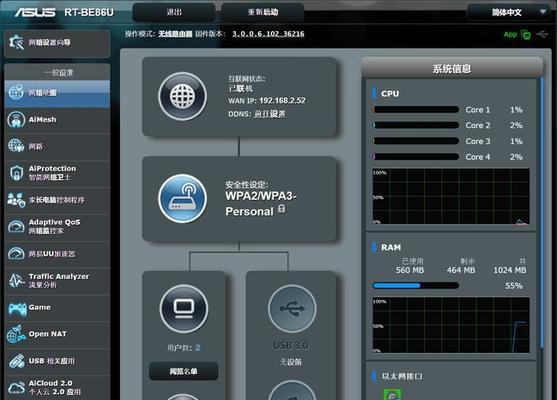Click the ASUS logo in header

point(35,12)
